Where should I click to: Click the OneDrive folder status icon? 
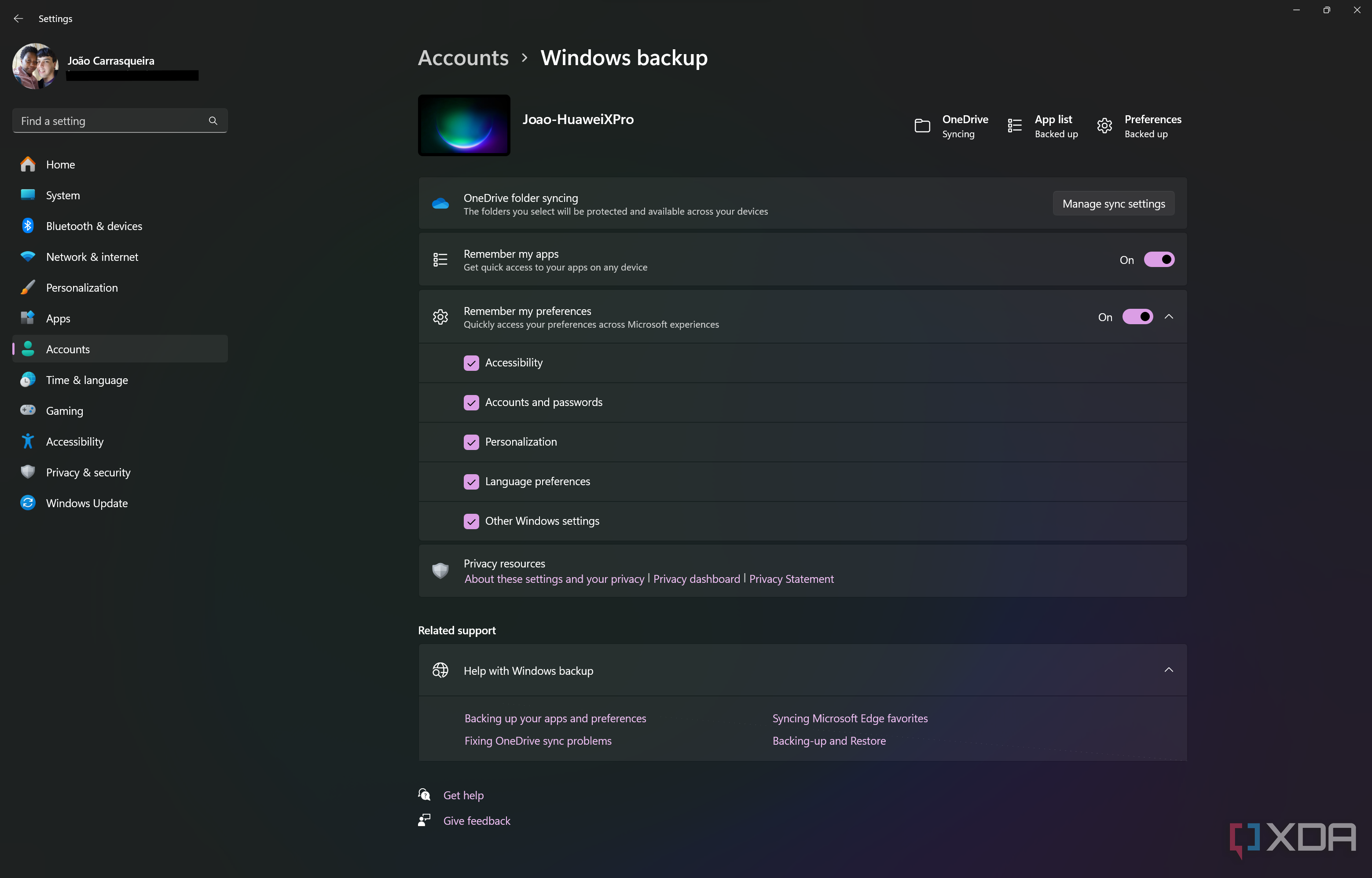[922, 125]
